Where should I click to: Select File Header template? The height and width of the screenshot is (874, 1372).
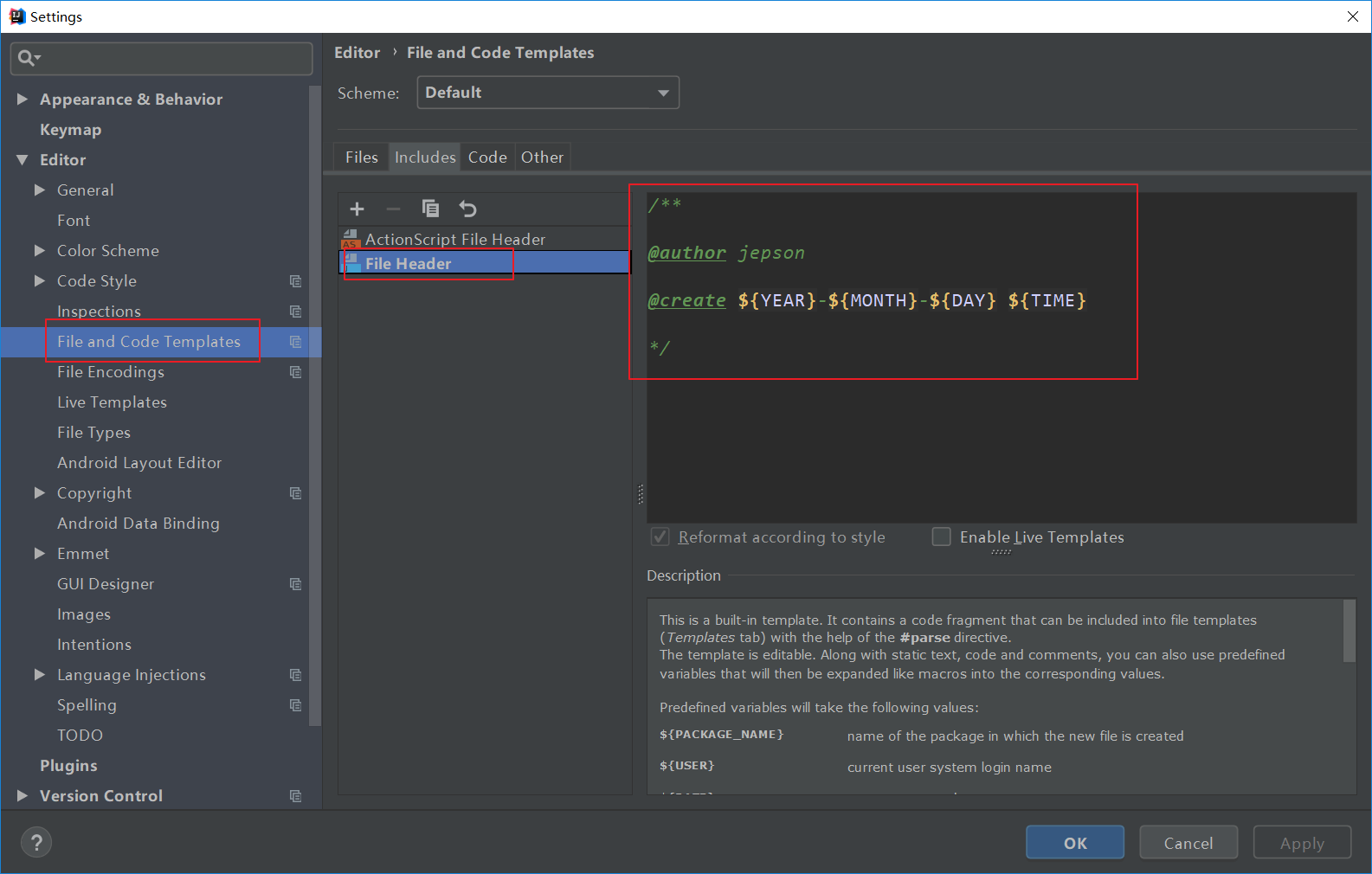coord(485,263)
